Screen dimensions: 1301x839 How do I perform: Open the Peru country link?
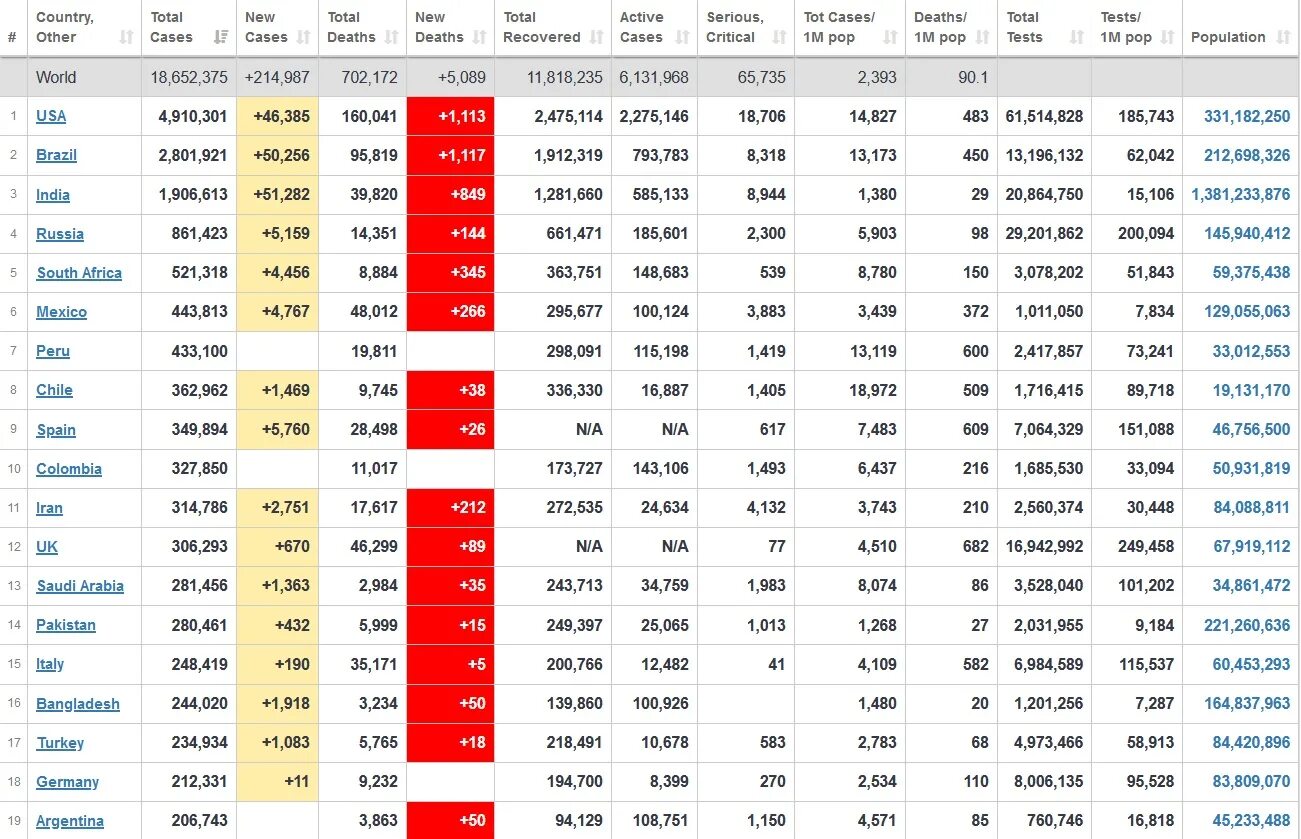[53, 351]
